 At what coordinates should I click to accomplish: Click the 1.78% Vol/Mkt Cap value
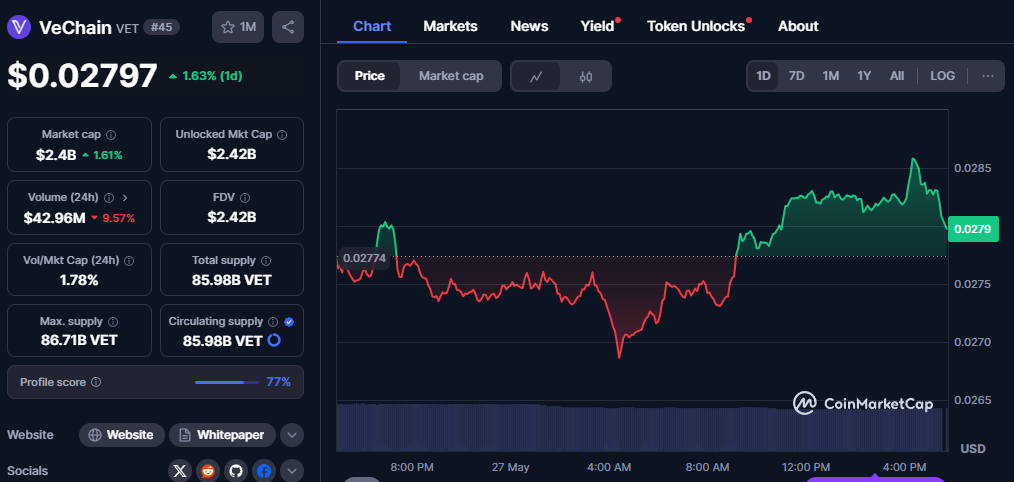[80, 280]
